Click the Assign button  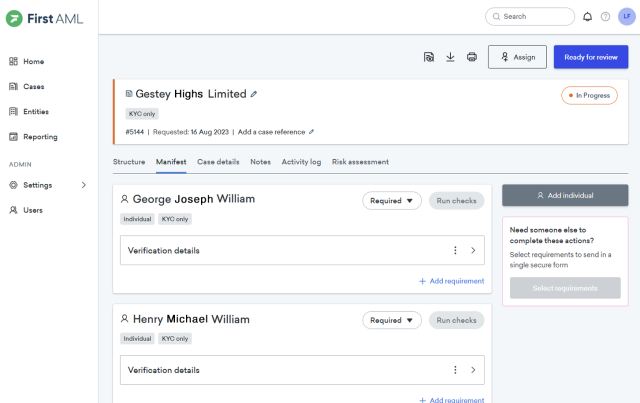coord(517,57)
